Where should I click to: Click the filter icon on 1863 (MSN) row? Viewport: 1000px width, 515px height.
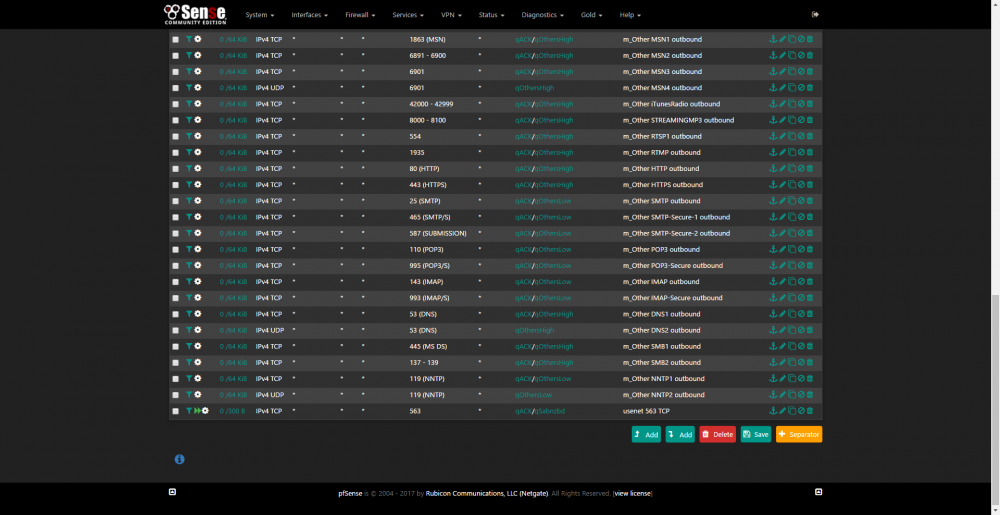189,39
